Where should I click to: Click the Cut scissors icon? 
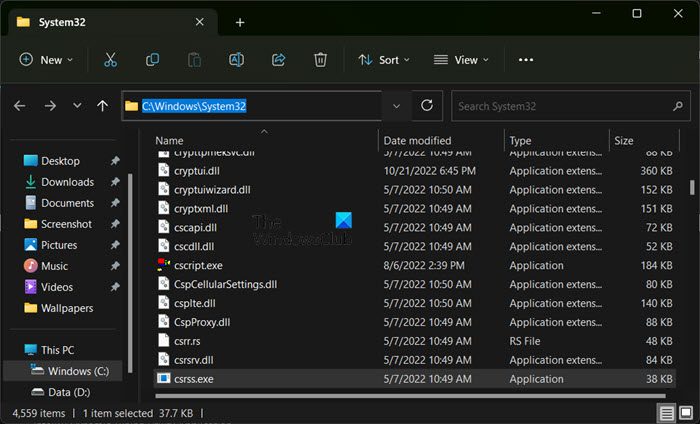(x=110, y=60)
